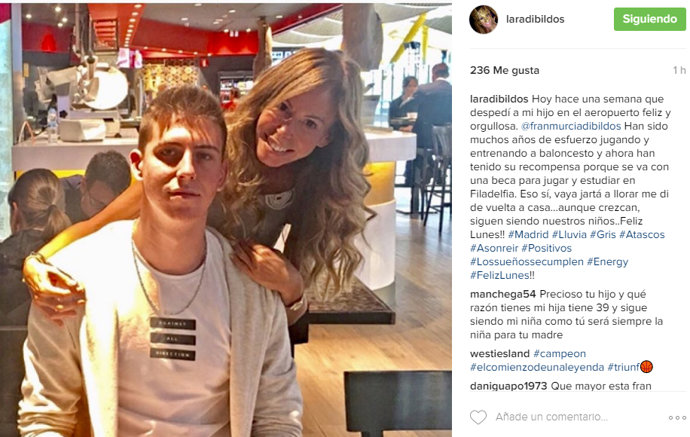Screen dimensions: 690x437
Task: Click the posted photo of mother and son
Action: point(226,220)
